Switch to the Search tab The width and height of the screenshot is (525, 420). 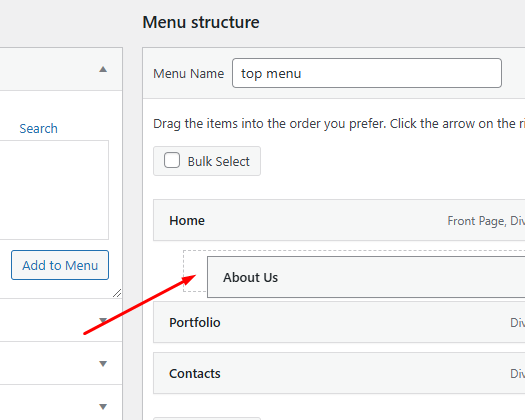coord(39,129)
